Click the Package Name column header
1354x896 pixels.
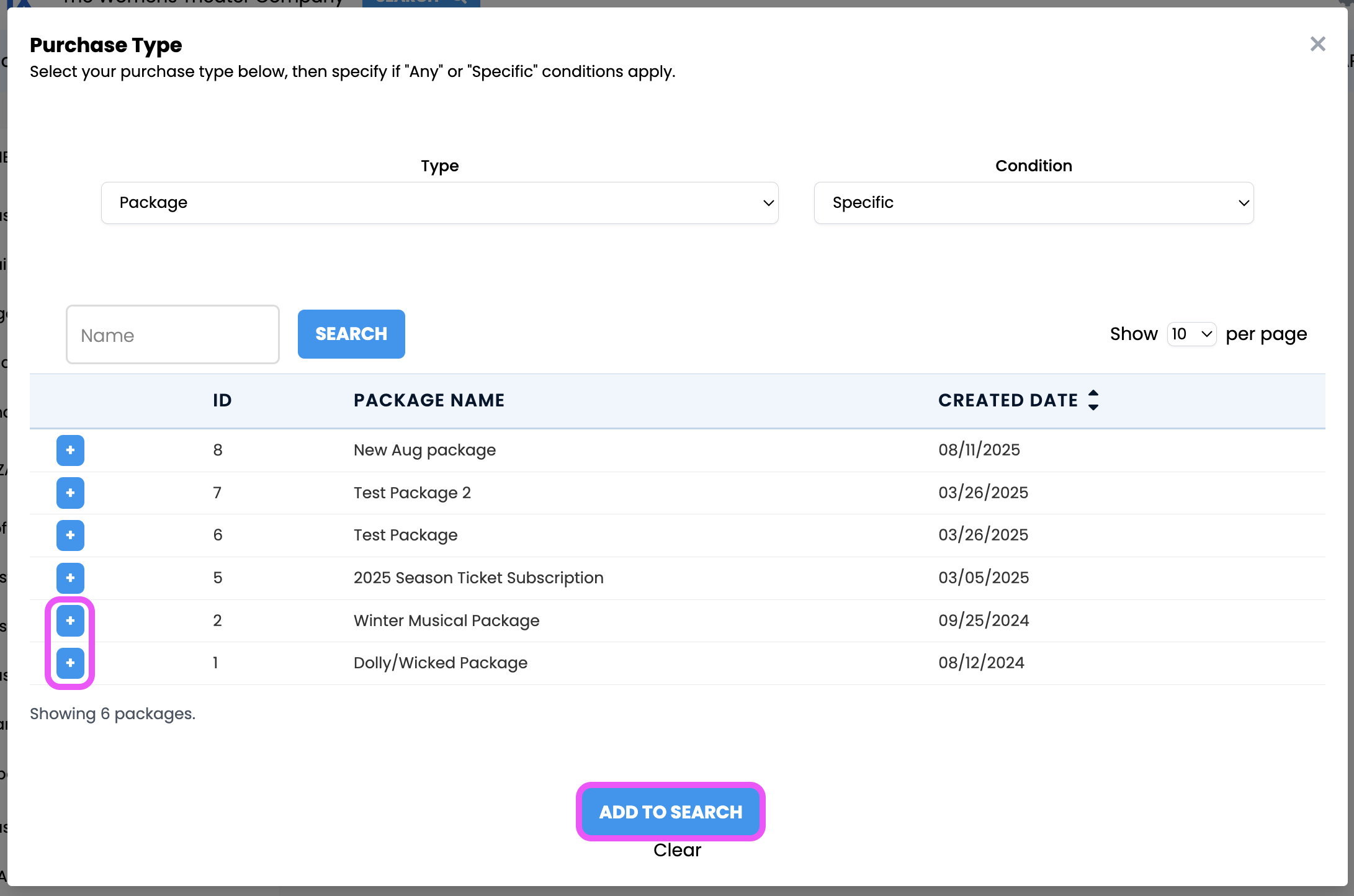pos(429,400)
